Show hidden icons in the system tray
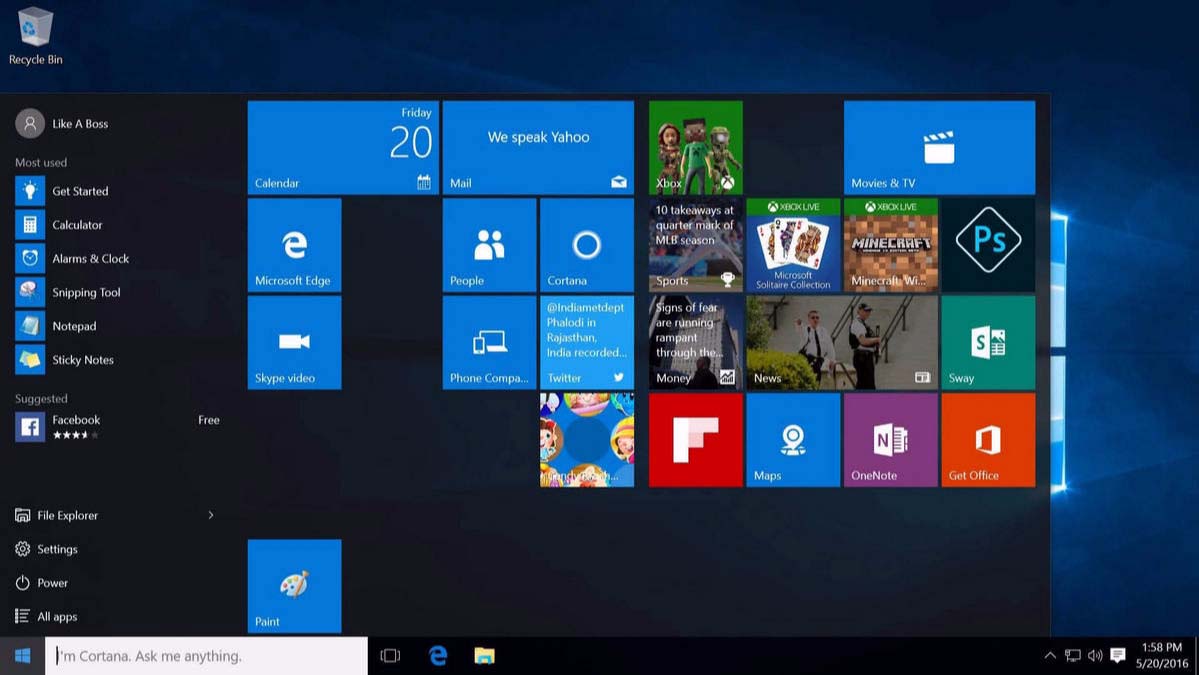Screen dimensions: 1199x675 pyautogui.click(x=1049, y=656)
